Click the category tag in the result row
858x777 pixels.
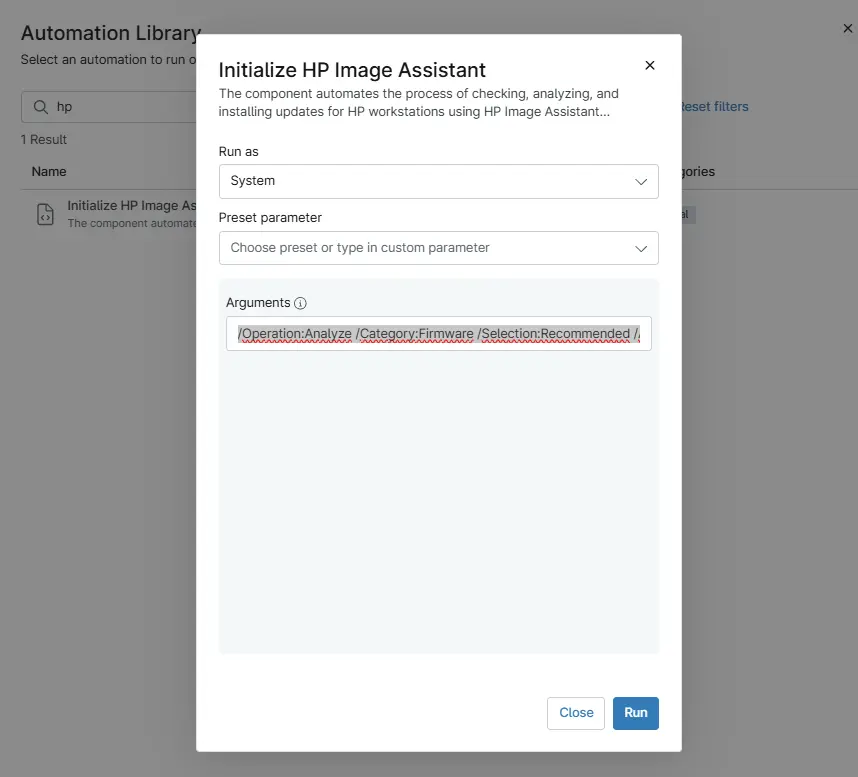pyautogui.click(x=687, y=215)
